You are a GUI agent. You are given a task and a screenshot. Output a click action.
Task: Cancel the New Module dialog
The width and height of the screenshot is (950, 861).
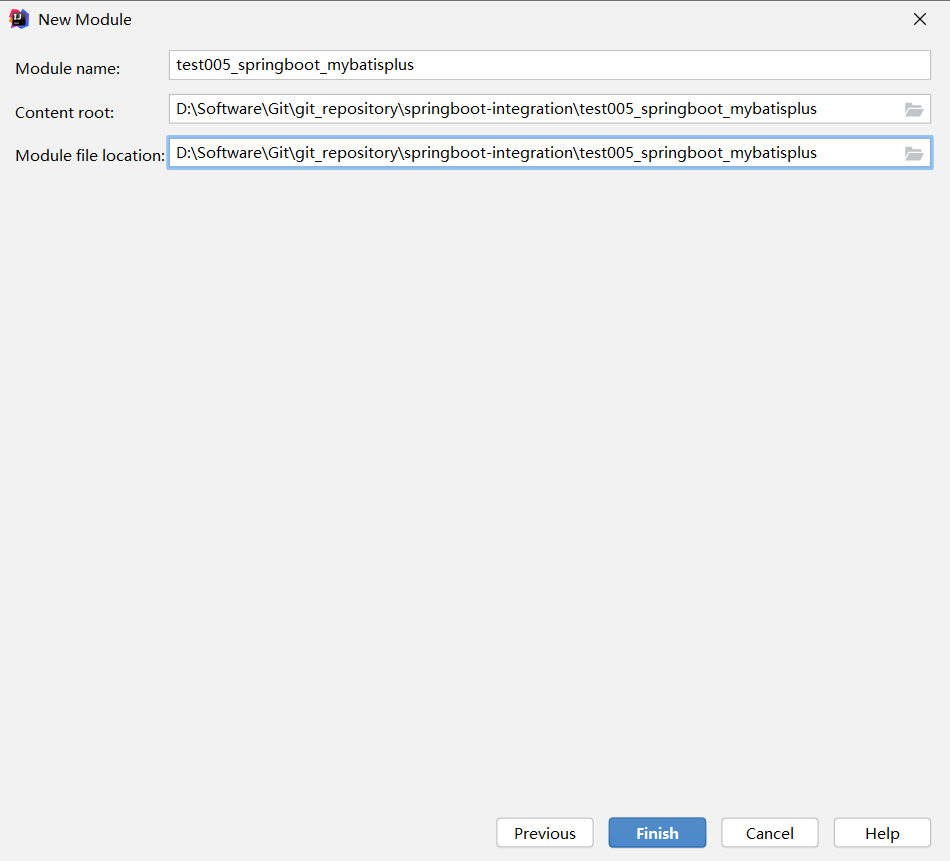(x=769, y=833)
